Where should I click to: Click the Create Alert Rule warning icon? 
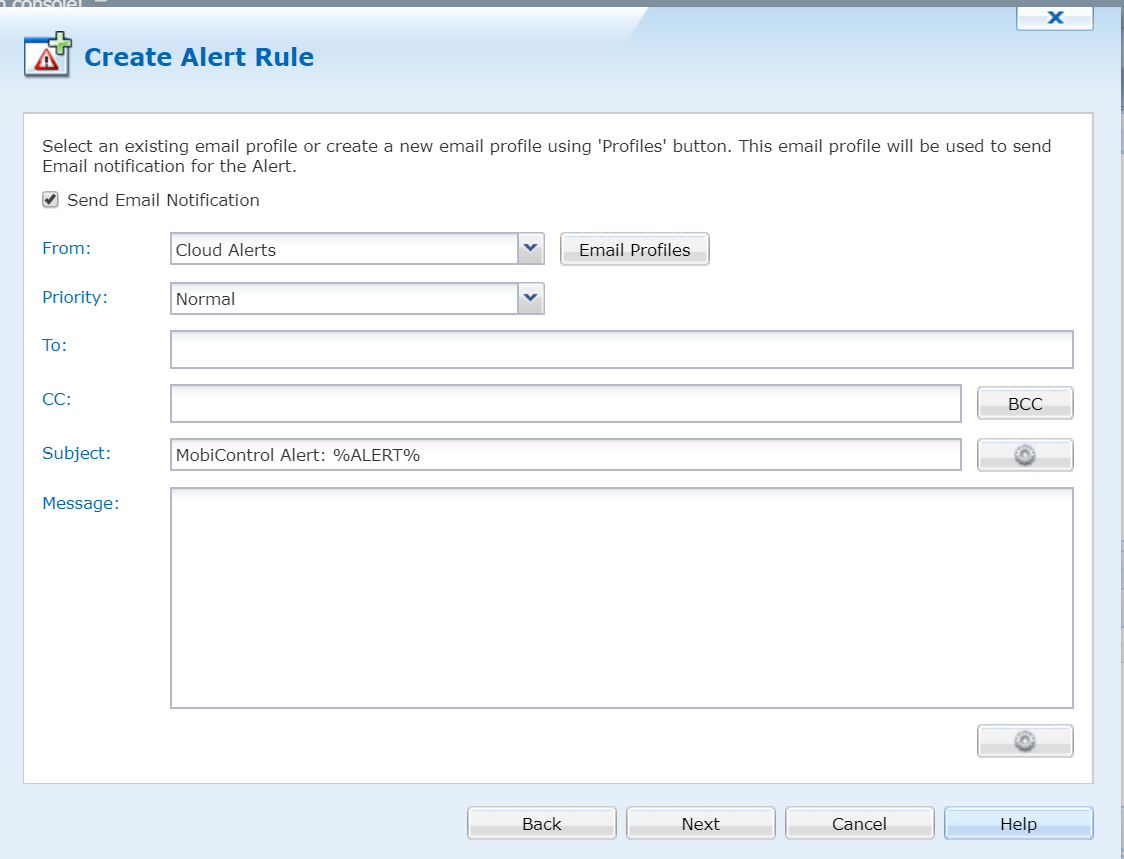tap(47, 55)
